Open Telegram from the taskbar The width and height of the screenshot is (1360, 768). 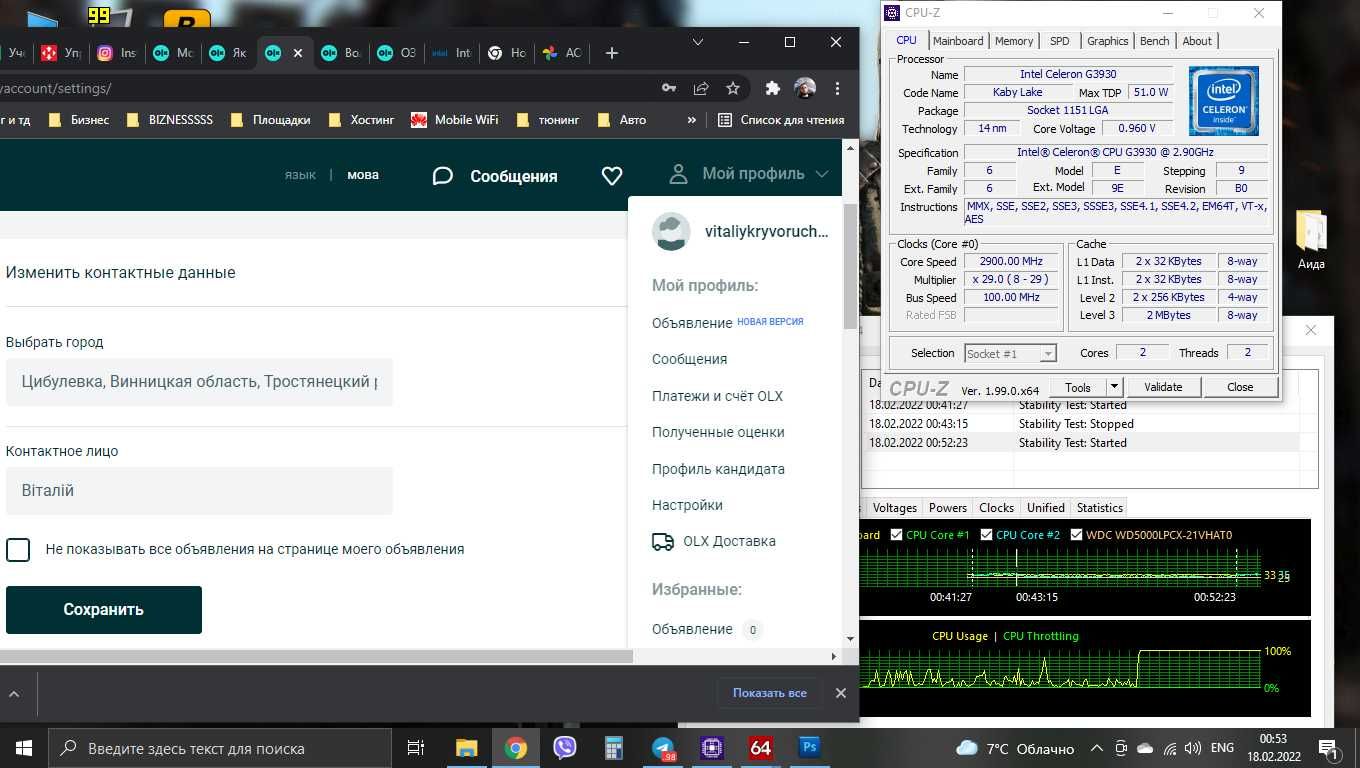(x=662, y=748)
